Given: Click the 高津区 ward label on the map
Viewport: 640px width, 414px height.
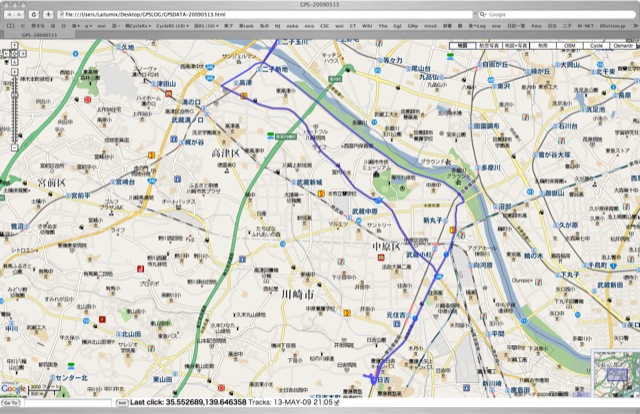Looking at the screenshot, I should click(x=225, y=154).
